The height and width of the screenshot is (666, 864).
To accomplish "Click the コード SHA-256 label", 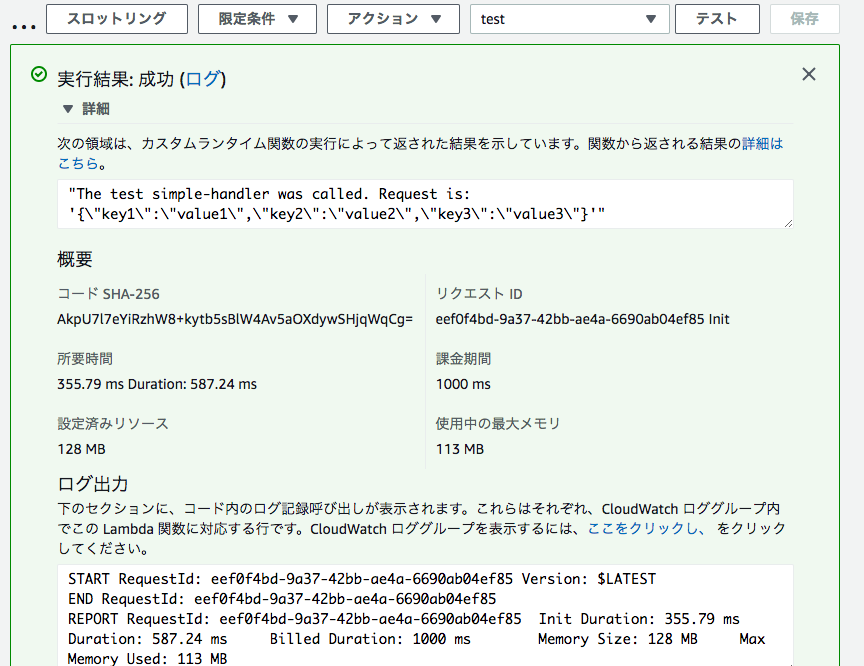I will point(109,294).
